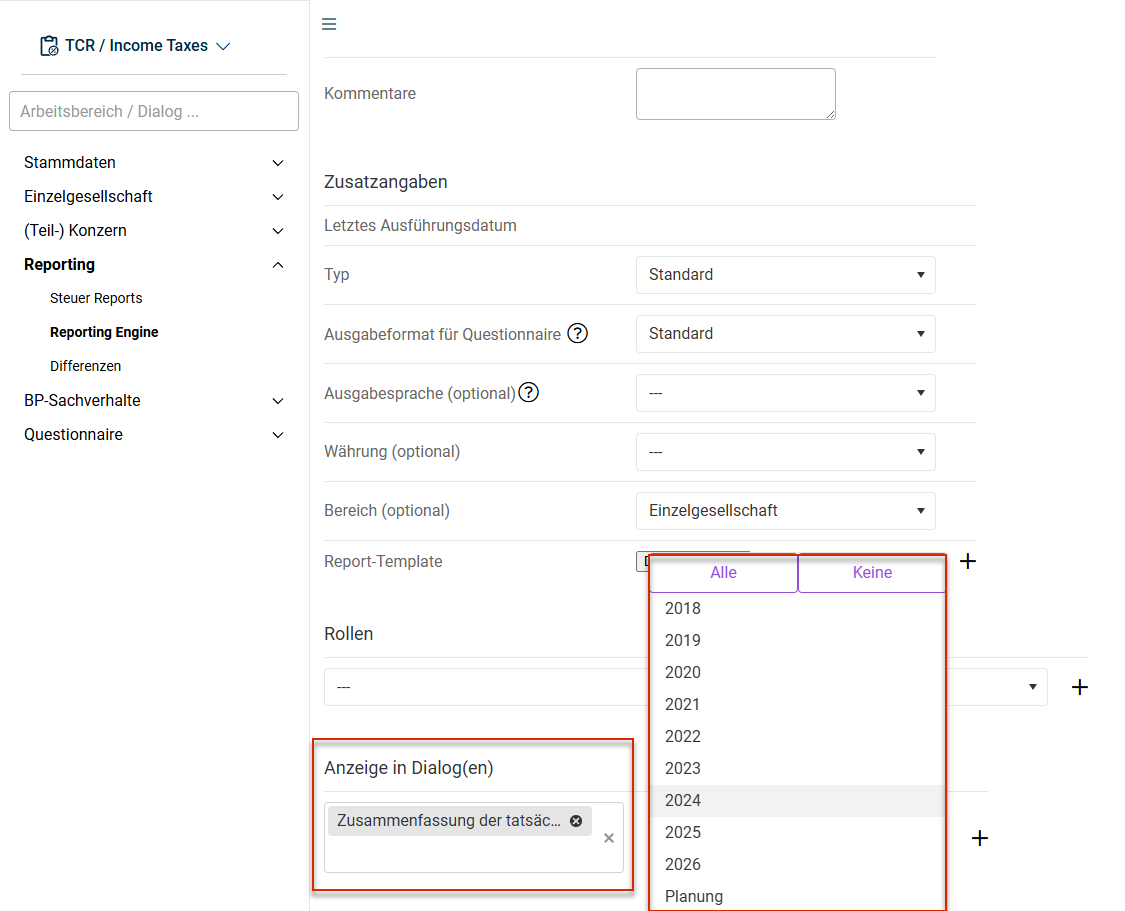Add a role with the Rollen plus icon

pyautogui.click(x=1080, y=687)
